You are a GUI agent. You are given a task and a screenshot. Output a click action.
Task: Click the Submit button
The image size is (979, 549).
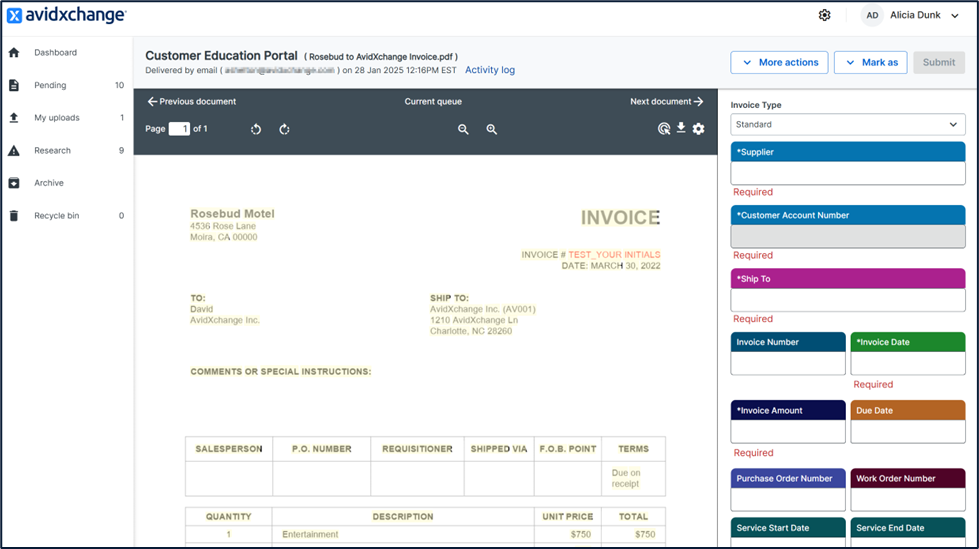[939, 62]
